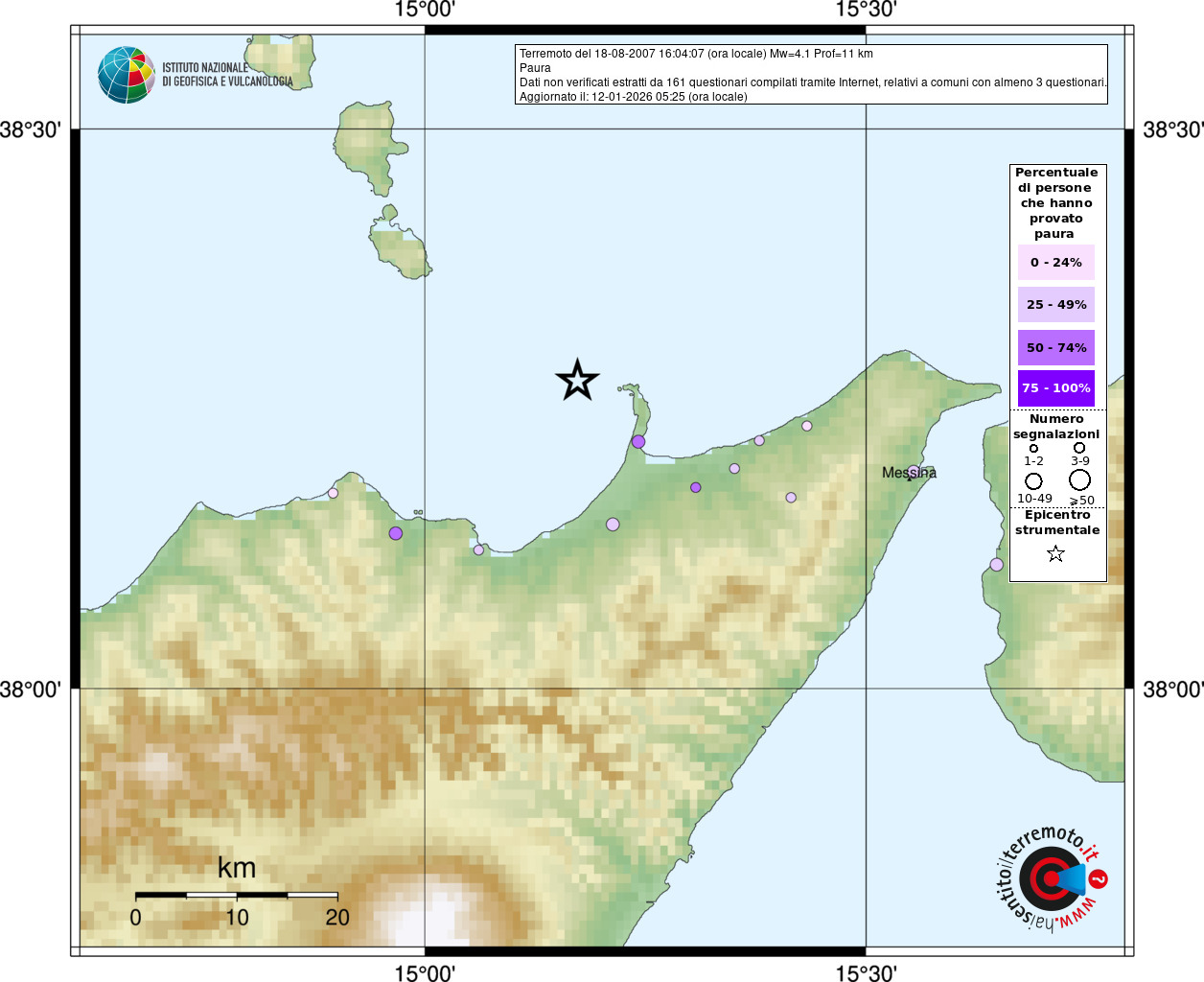The height and width of the screenshot is (982, 1204).
Task: Click the 10-49 reports circle in legend
Action: coord(1033,480)
